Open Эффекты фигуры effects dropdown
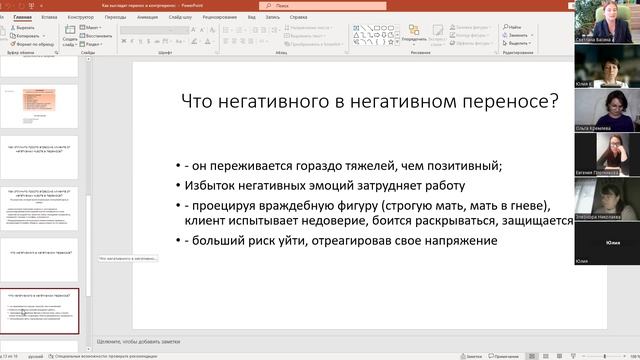This screenshot has width=640, height=360. click(471, 43)
